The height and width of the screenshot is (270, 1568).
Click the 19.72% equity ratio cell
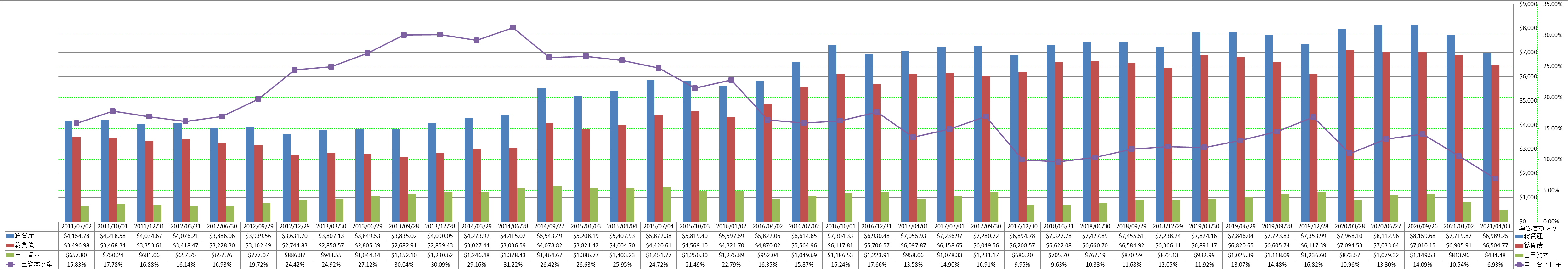259,265
